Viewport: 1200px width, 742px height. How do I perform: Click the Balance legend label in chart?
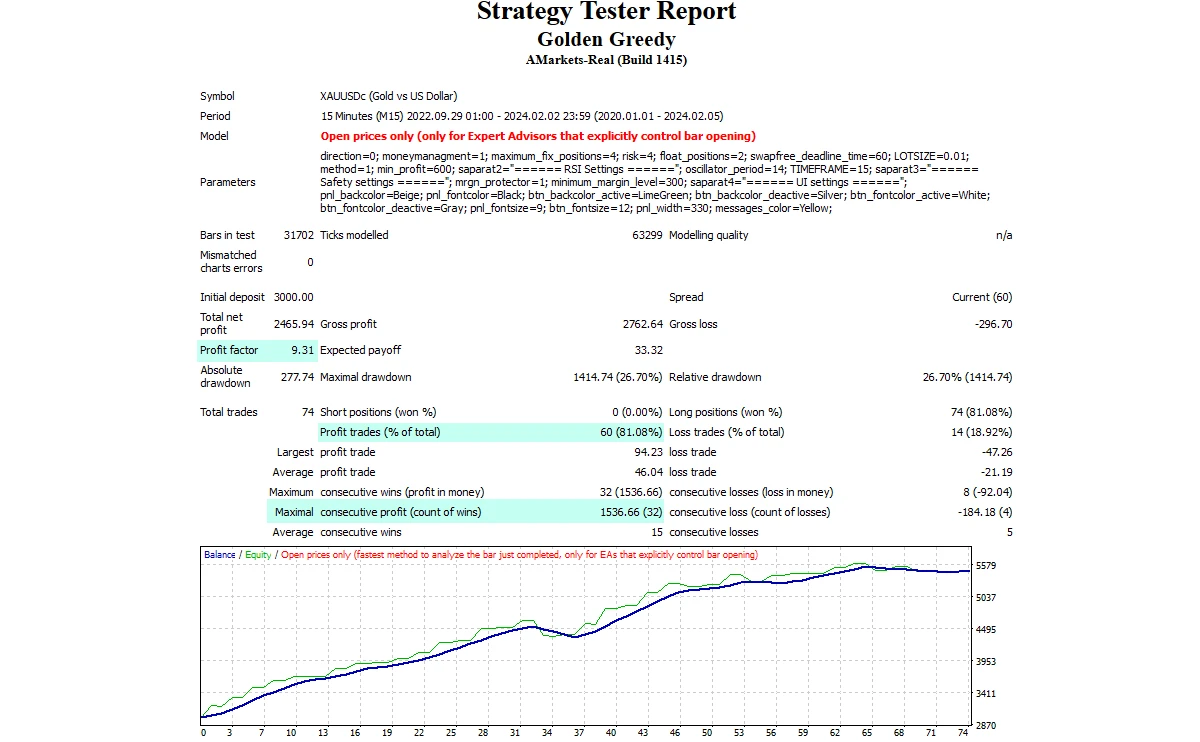click(220, 555)
